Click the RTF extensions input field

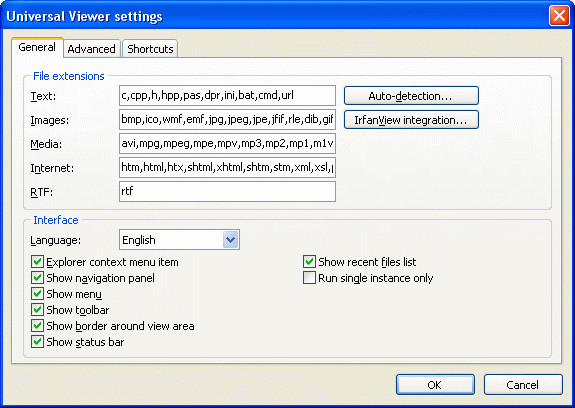[x=227, y=191]
